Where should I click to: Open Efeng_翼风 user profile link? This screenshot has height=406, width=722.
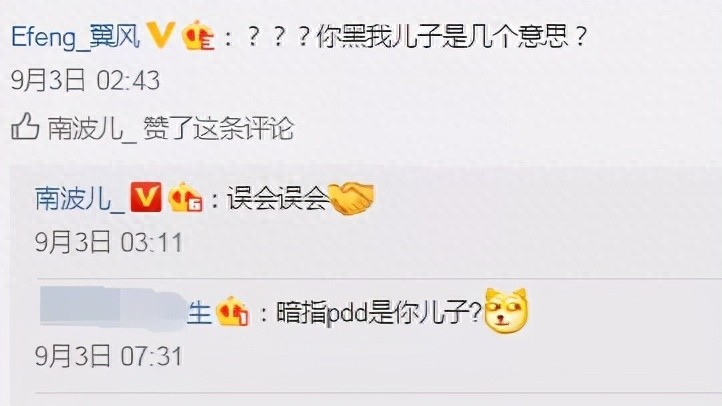[76, 36]
